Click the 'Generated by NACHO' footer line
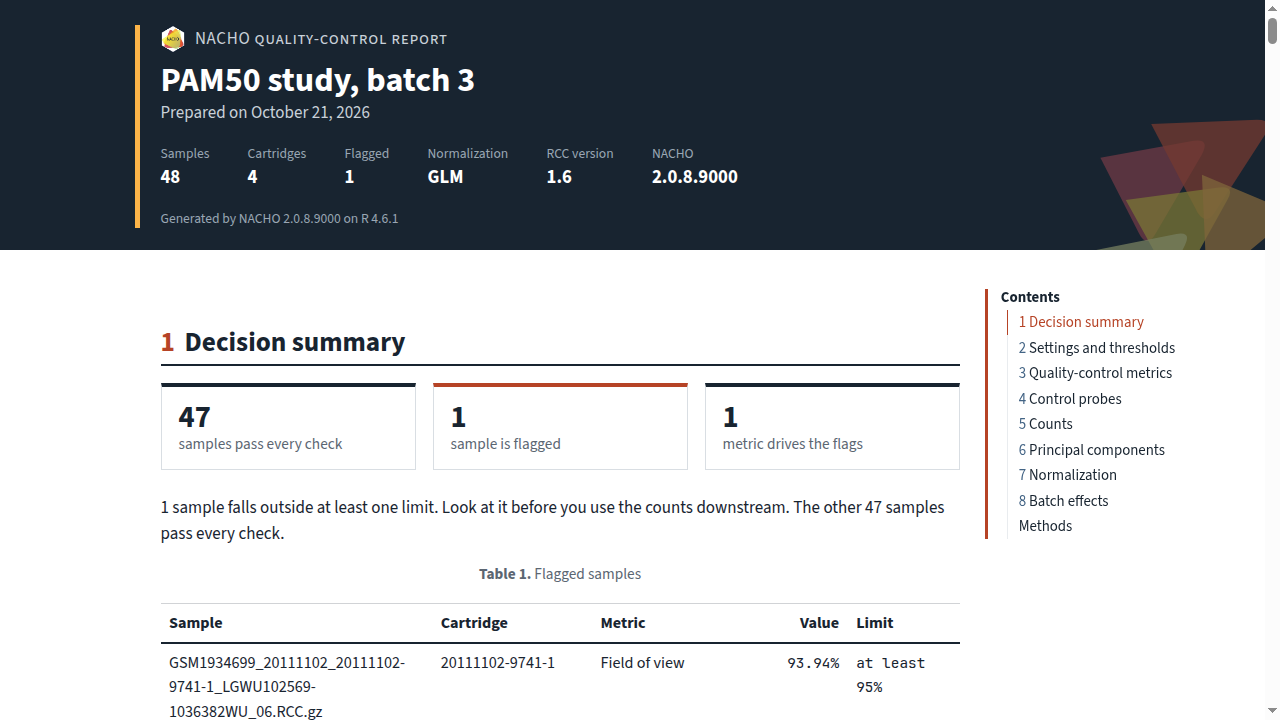 280,218
